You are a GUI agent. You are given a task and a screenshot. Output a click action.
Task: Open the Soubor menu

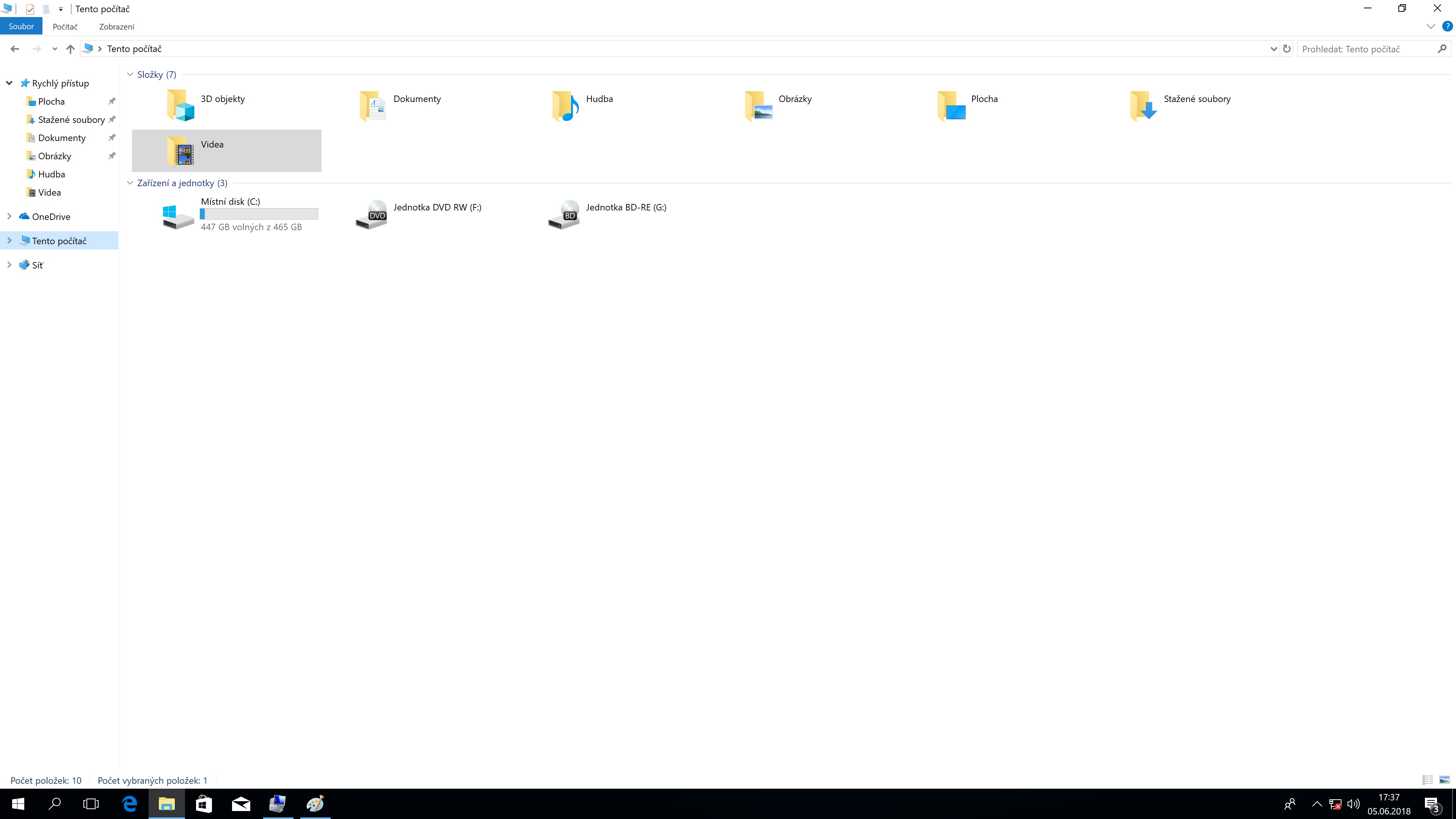pos(21,27)
